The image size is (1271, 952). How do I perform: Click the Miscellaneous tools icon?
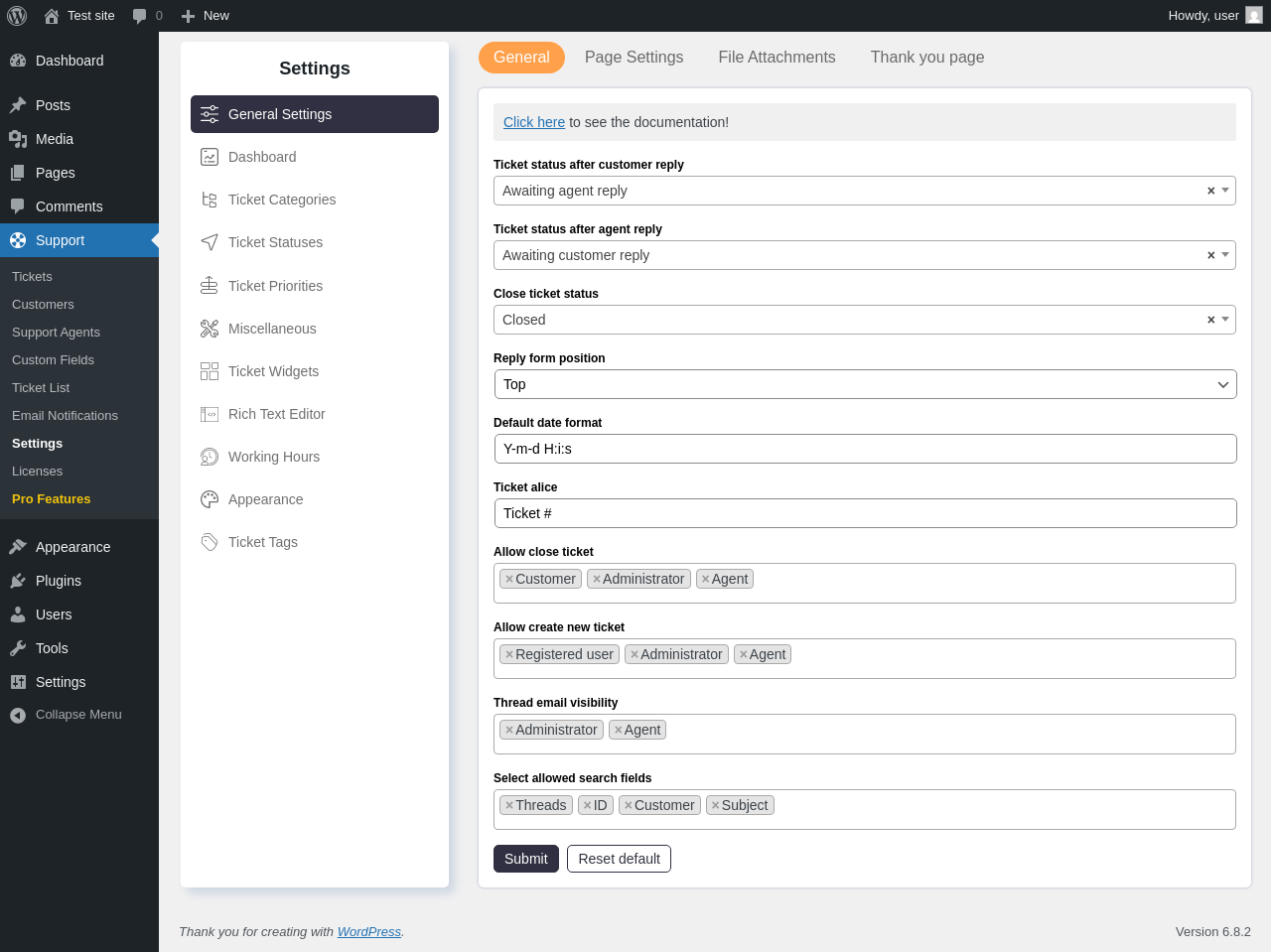210,329
